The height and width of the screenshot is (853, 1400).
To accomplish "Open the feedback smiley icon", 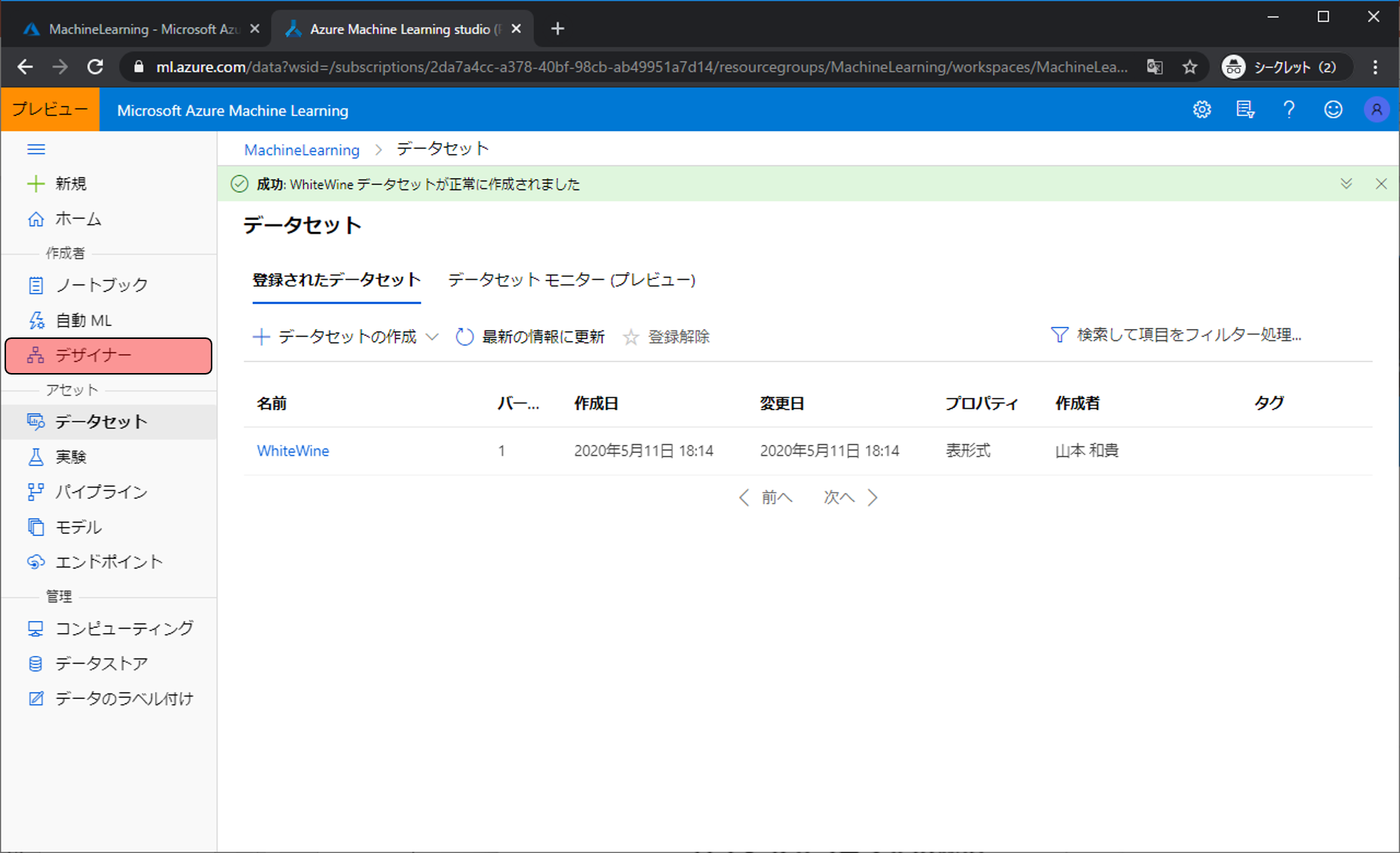I will pos(1333,110).
